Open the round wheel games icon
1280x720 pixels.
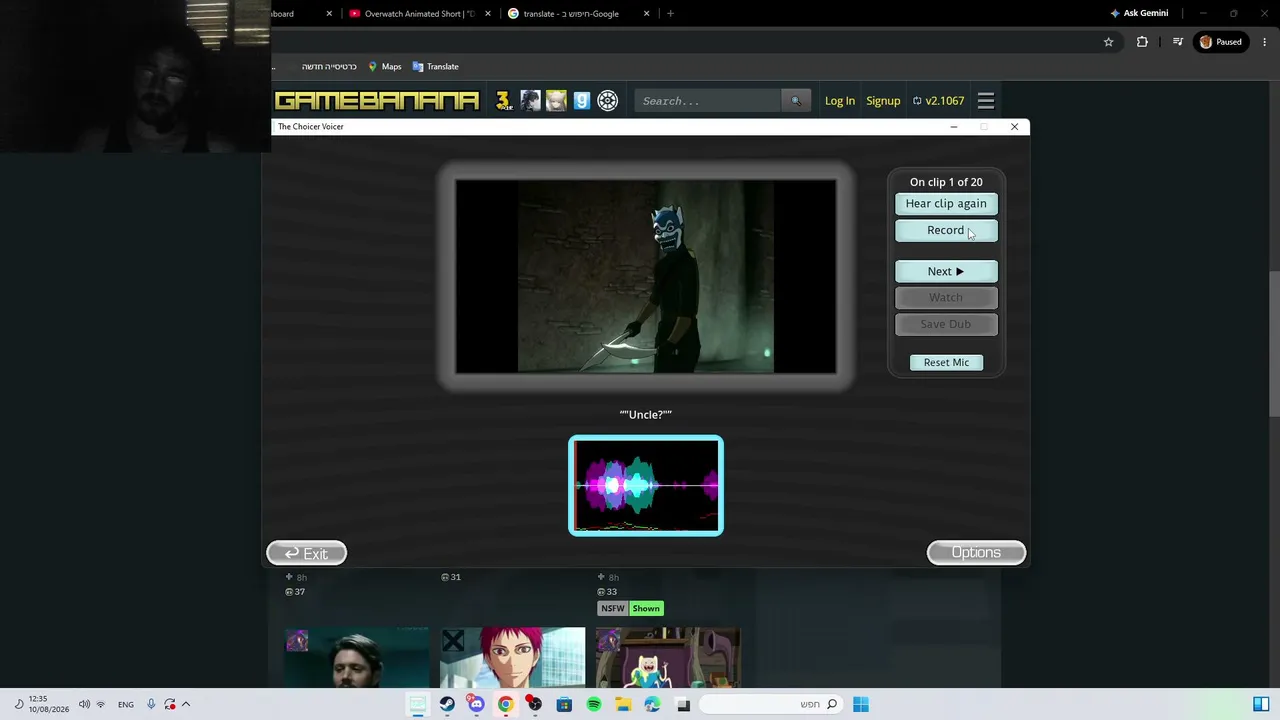tap(608, 101)
